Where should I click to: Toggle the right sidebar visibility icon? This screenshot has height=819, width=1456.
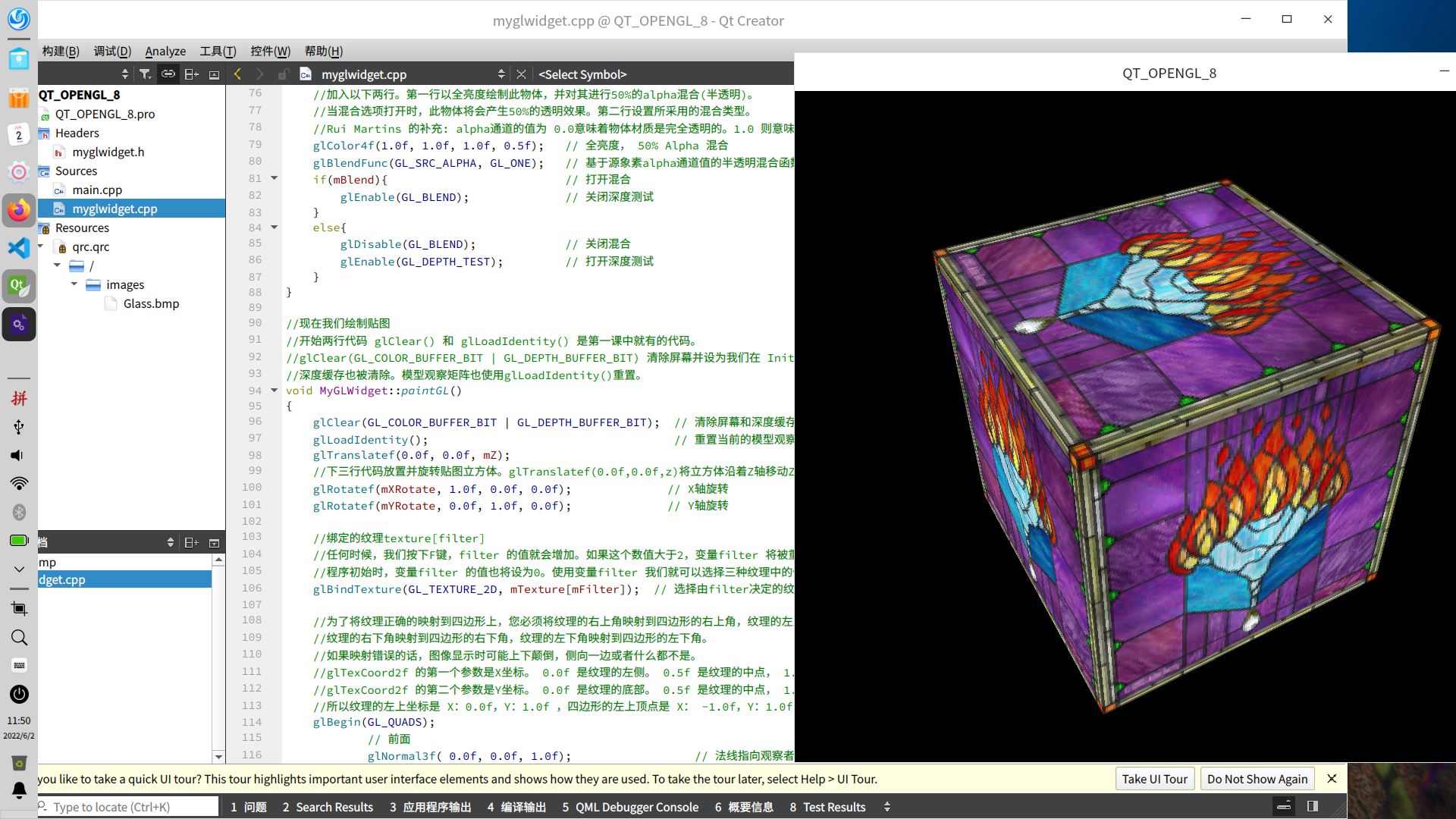[x=1313, y=806]
